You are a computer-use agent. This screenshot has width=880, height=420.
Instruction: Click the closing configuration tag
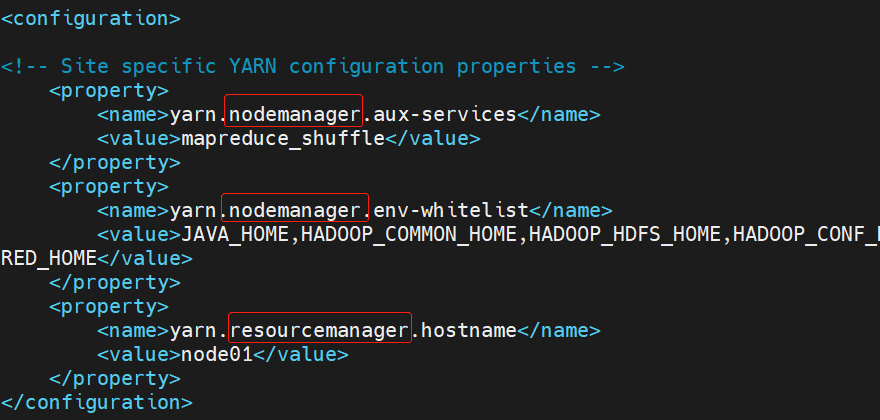[97, 403]
